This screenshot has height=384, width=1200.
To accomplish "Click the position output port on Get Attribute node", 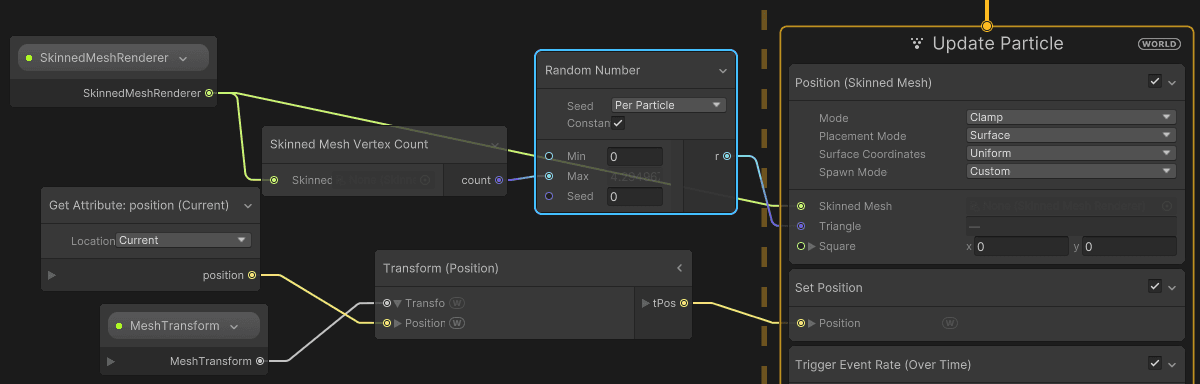I will [x=251, y=275].
